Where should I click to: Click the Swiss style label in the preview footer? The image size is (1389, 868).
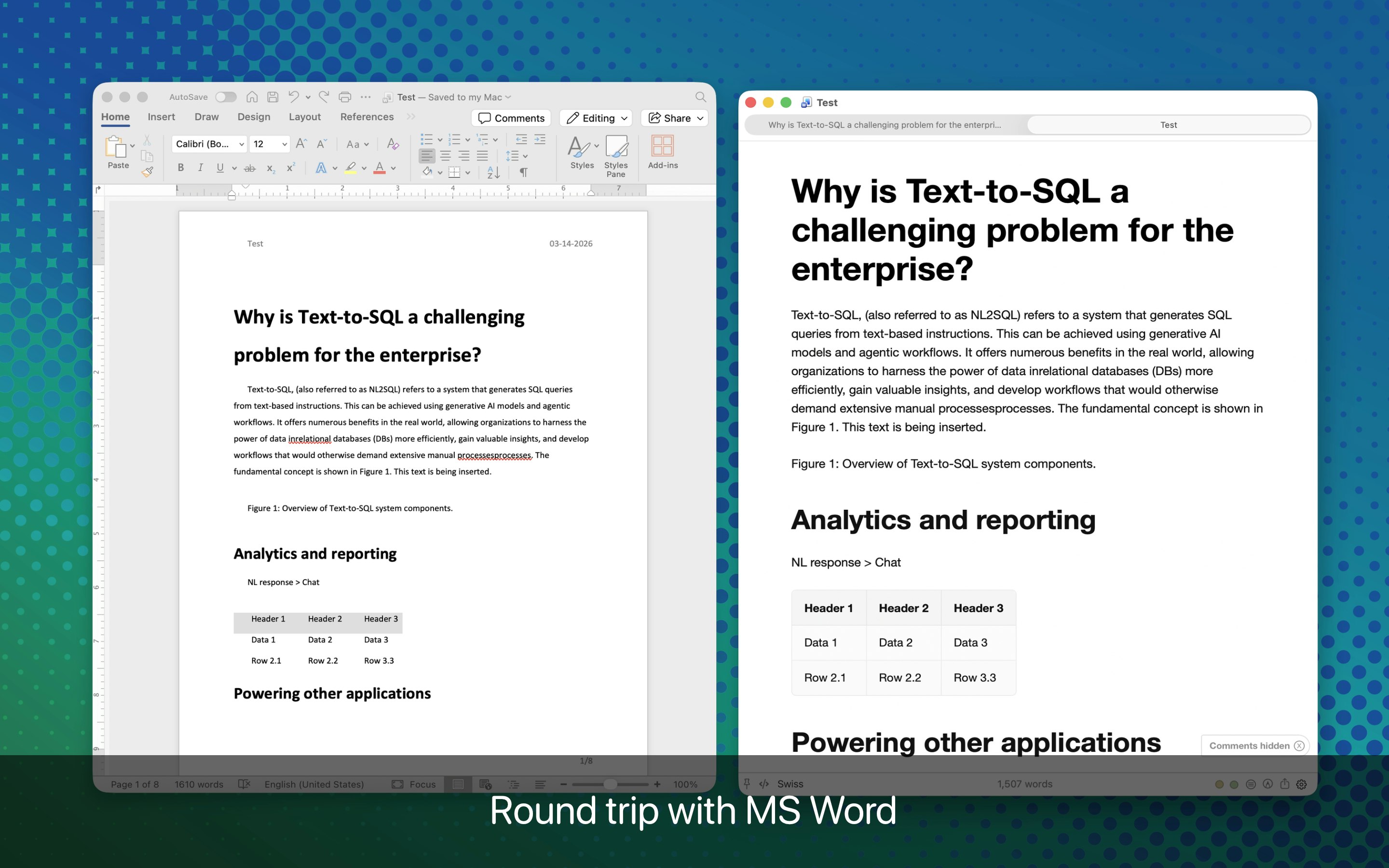790,784
